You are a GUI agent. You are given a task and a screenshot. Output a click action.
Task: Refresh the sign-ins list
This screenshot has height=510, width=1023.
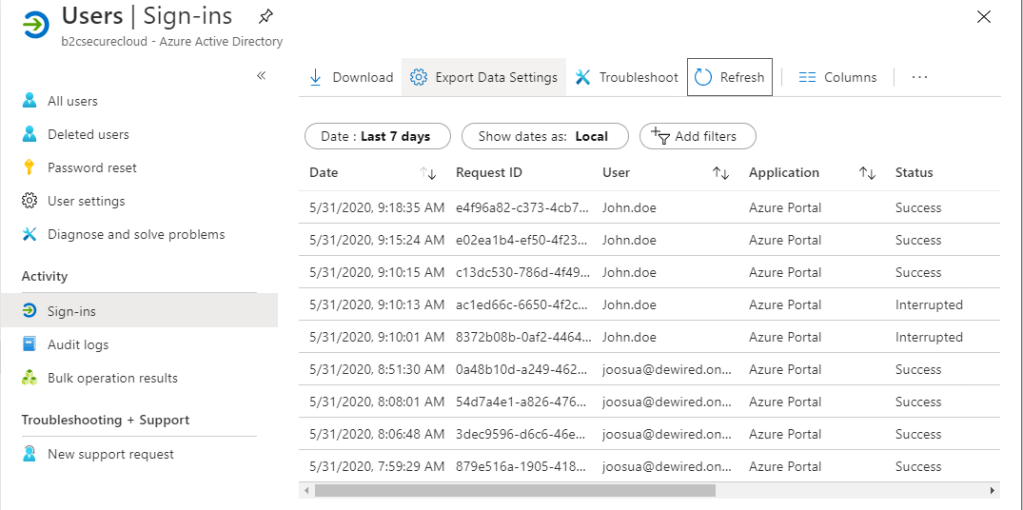(730, 78)
